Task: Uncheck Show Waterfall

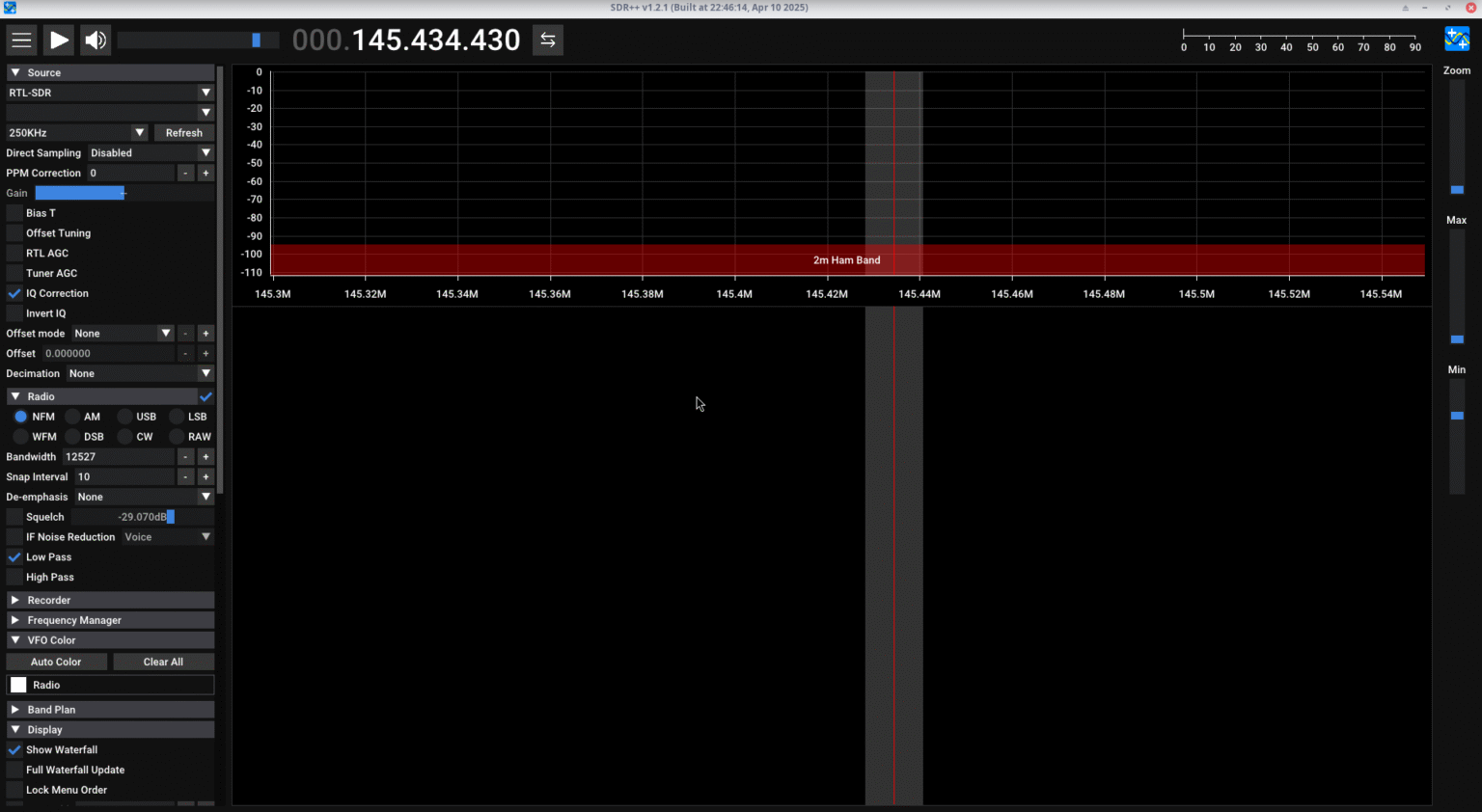Action: click(x=14, y=749)
